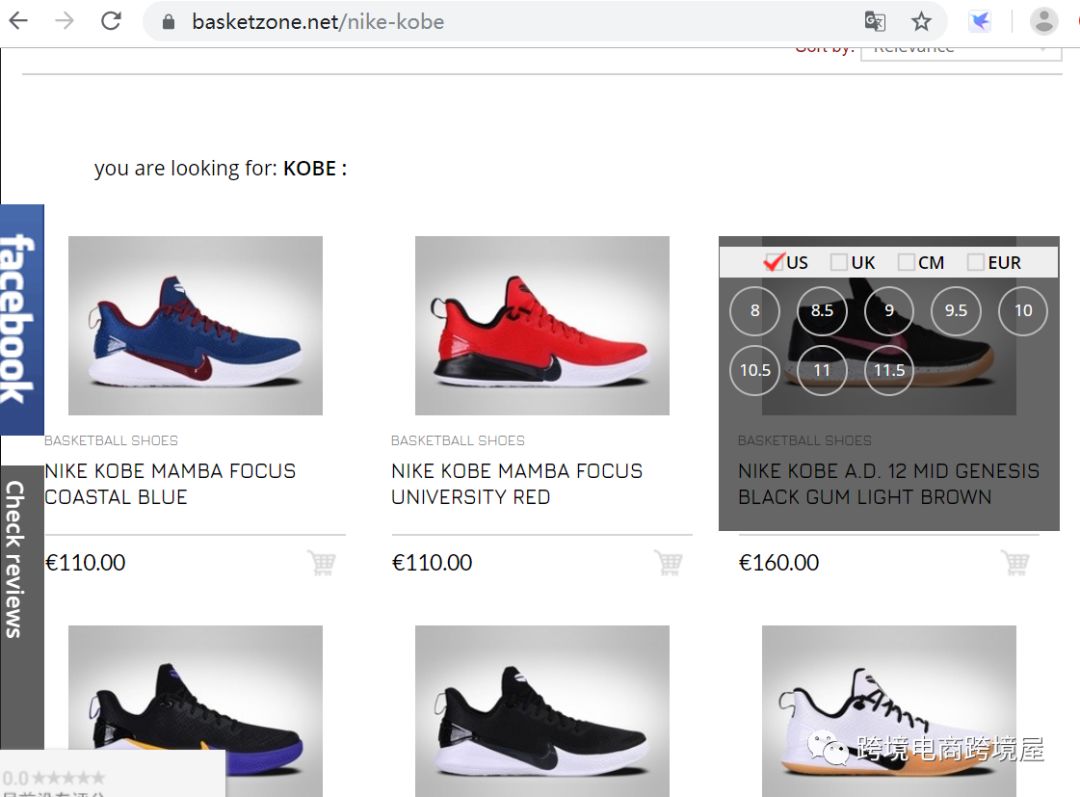Check the EUR size unit box
The image size is (1080, 797).
[975, 262]
